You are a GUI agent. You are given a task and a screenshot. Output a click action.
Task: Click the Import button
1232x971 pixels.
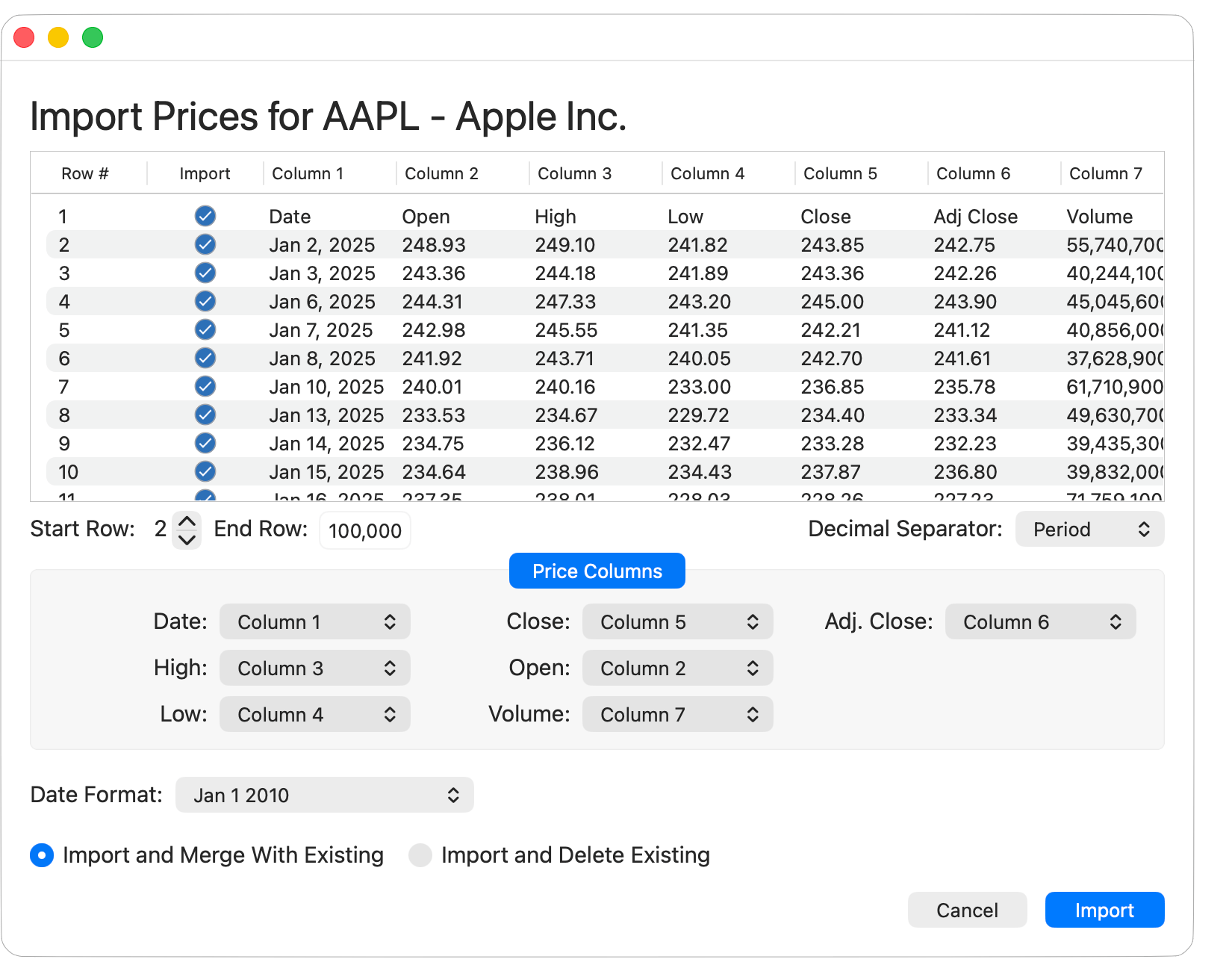1104,910
